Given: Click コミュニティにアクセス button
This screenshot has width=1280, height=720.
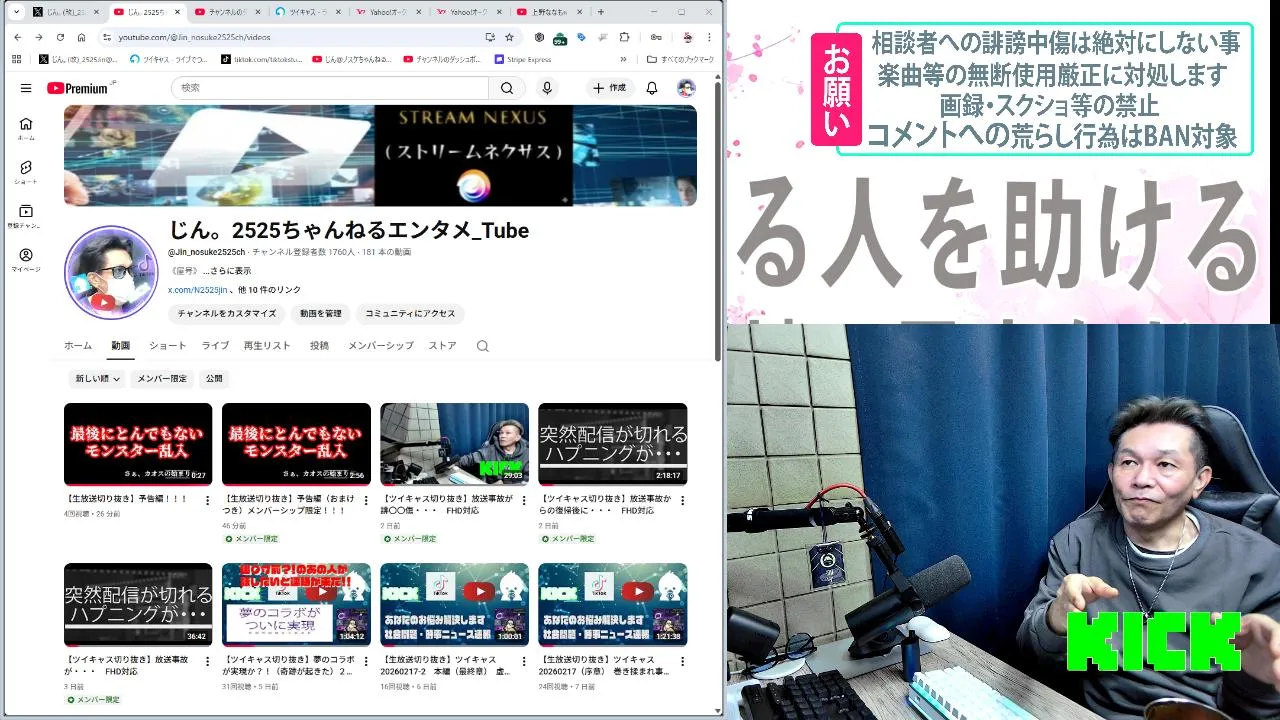Looking at the screenshot, I should pos(410,314).
